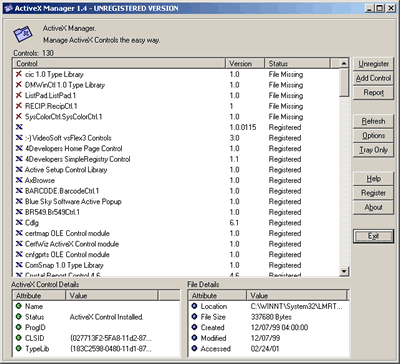The width and height of the screenshot is (400, 364).
Task: Sort list by the Control column header
Action: (119, 63)
